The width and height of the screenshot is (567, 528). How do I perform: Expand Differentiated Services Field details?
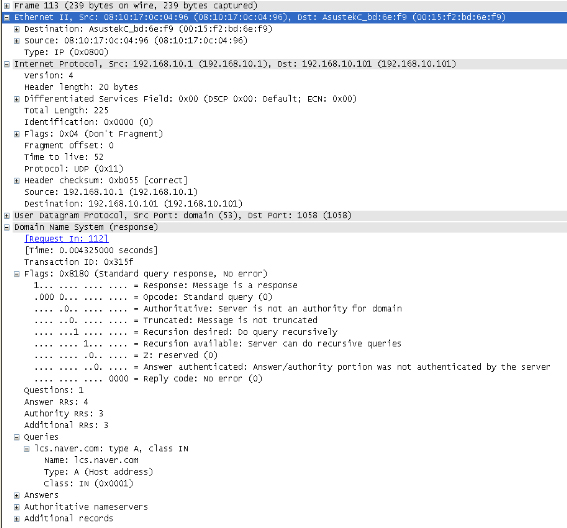(17, 99)
